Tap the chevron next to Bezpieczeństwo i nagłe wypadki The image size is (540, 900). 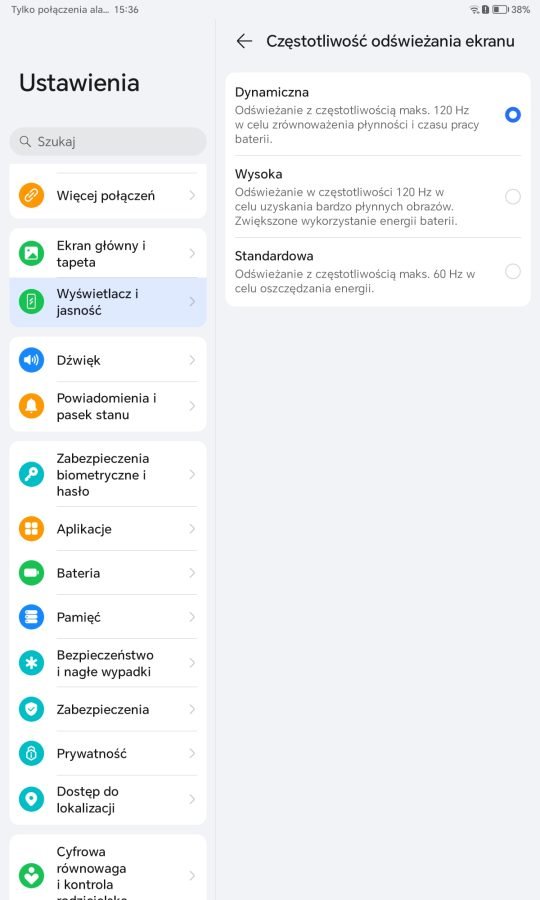(x=192, y=663)
